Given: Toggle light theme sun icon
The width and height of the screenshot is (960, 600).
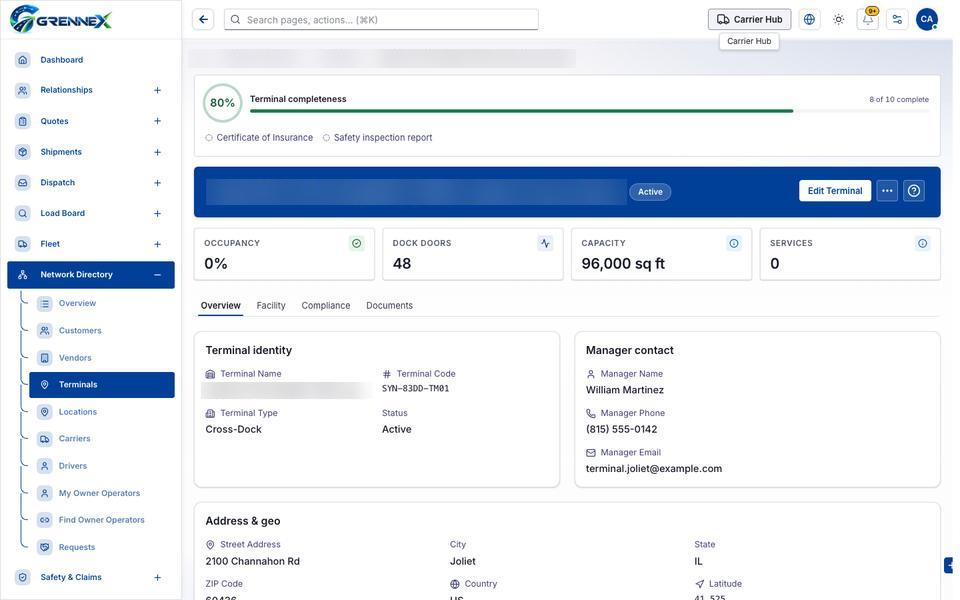Looking at the screenshot, I should tap(839, 20).
